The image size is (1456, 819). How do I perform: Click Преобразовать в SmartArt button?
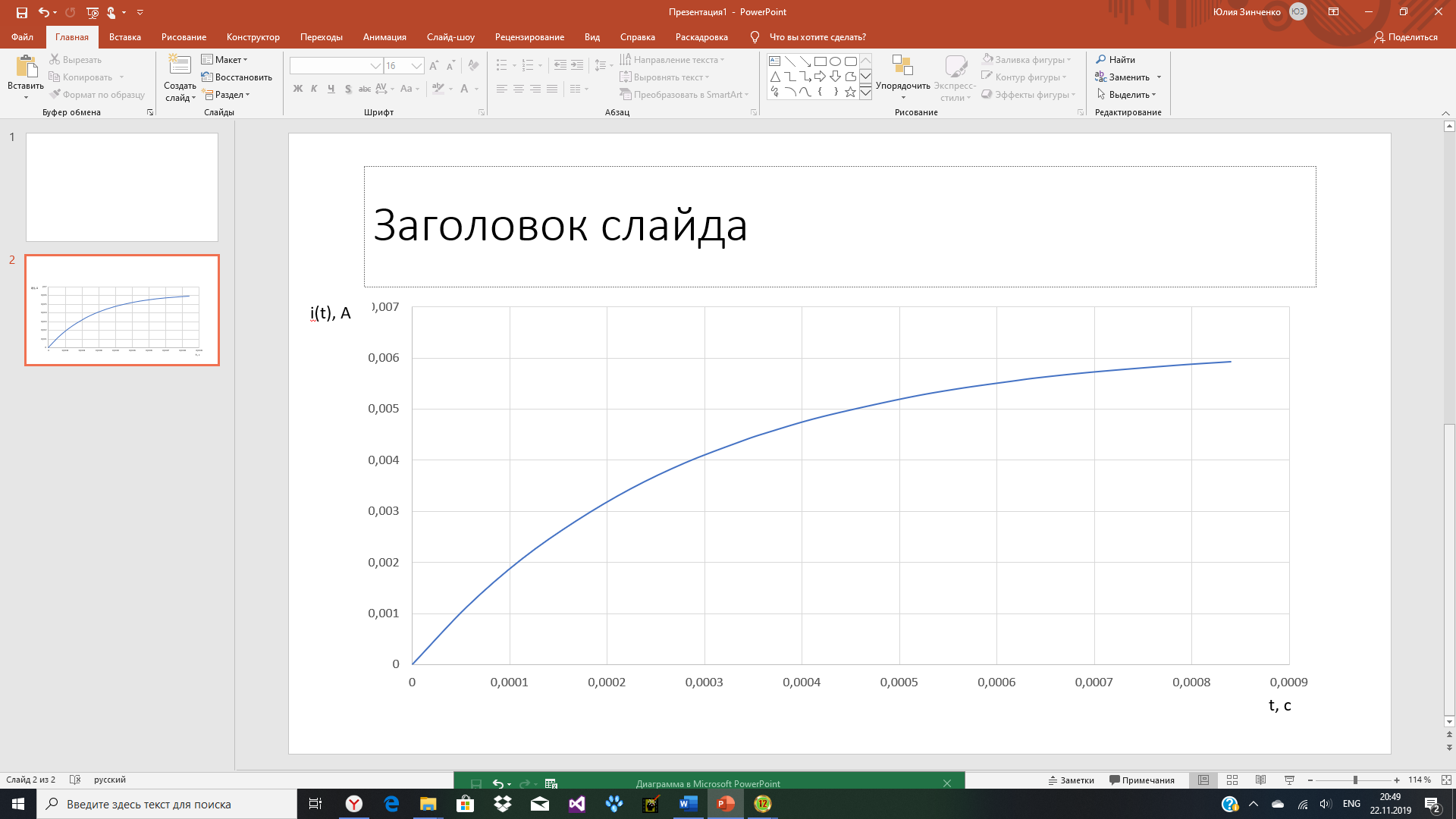(x=683, y=95)
